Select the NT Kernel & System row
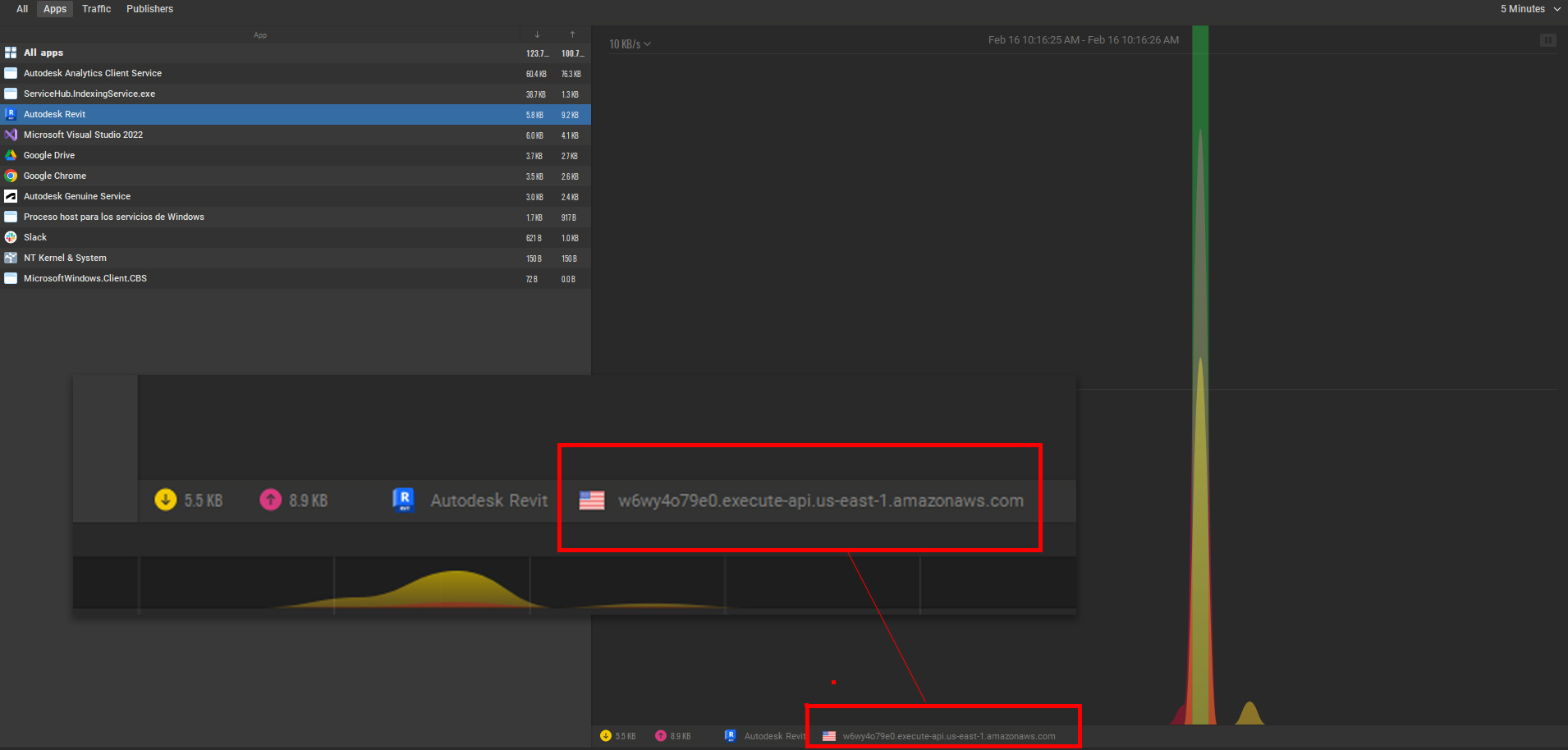The width and height of the screenshot is (1568, 750). click(65, 258)
